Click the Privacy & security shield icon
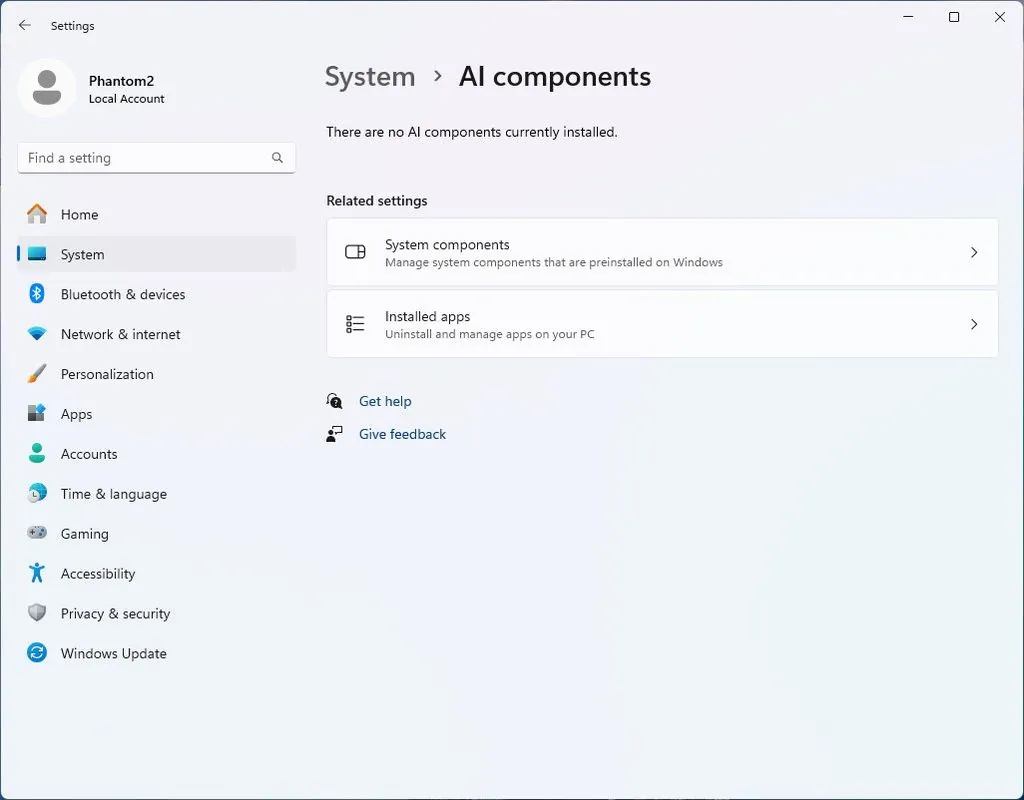Image resolution: width=1024 pixels, height=800 pixels. (37, 613)
